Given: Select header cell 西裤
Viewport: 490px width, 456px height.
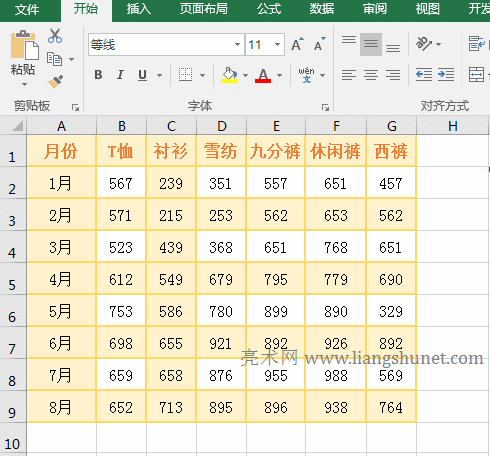Looking at the screenshot, I should (x=391, y=151).
